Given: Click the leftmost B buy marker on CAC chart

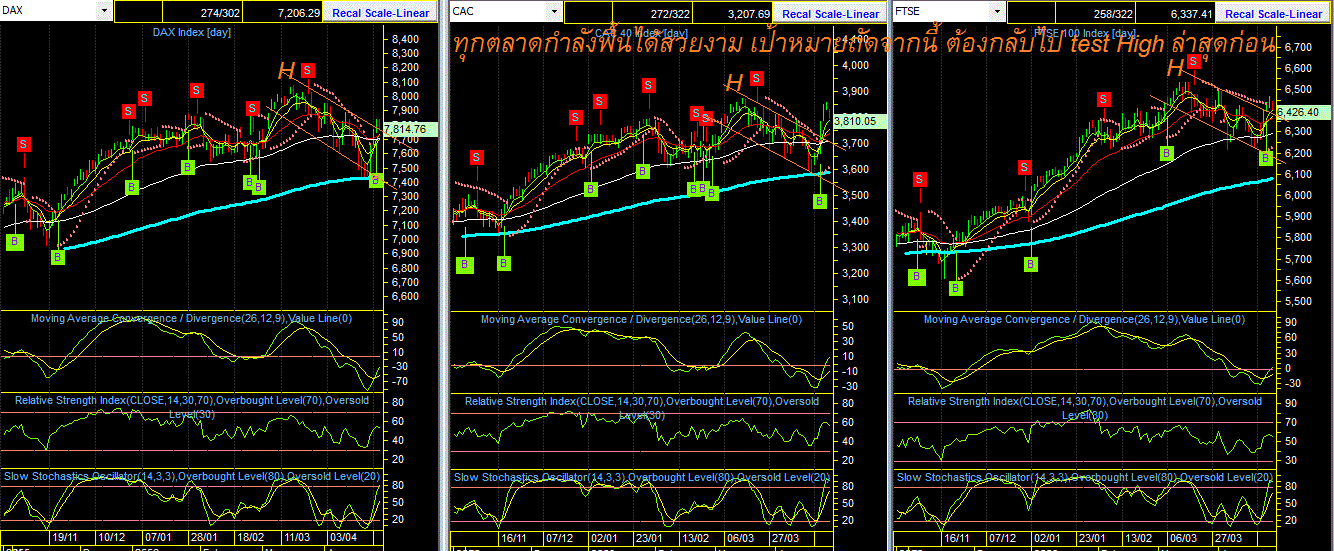Looking at the screenshot, I should pos(466,264).
